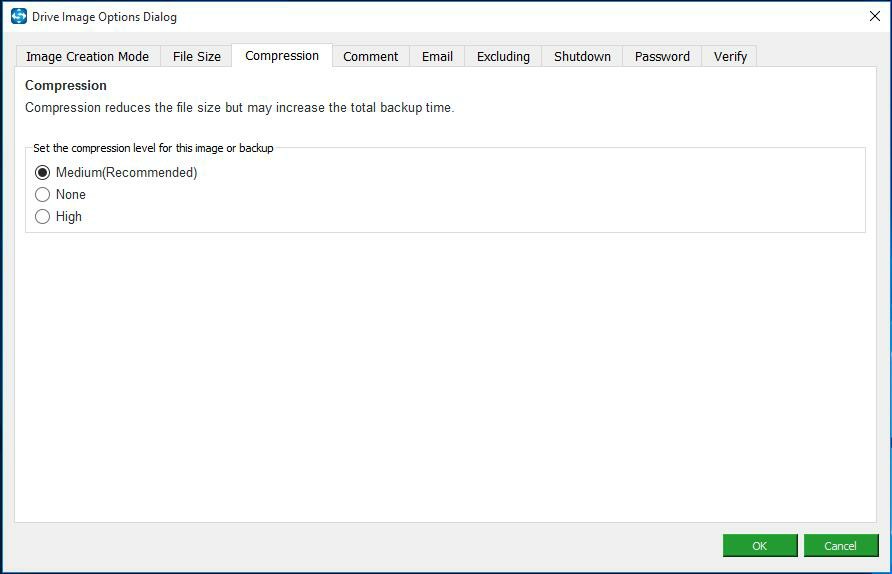Open the File Size tab
Screen dimensions: 892x574
click(x=196, y=56)
